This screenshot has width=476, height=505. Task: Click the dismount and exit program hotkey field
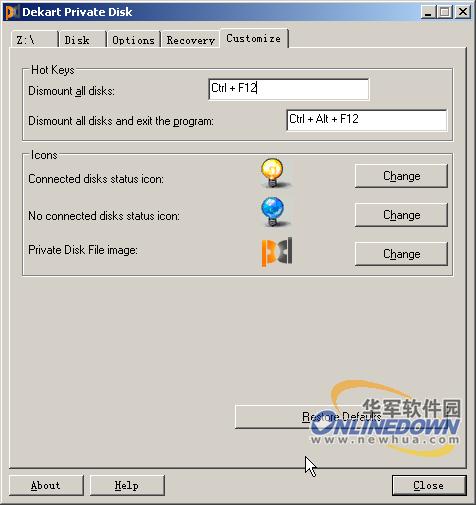367,120
